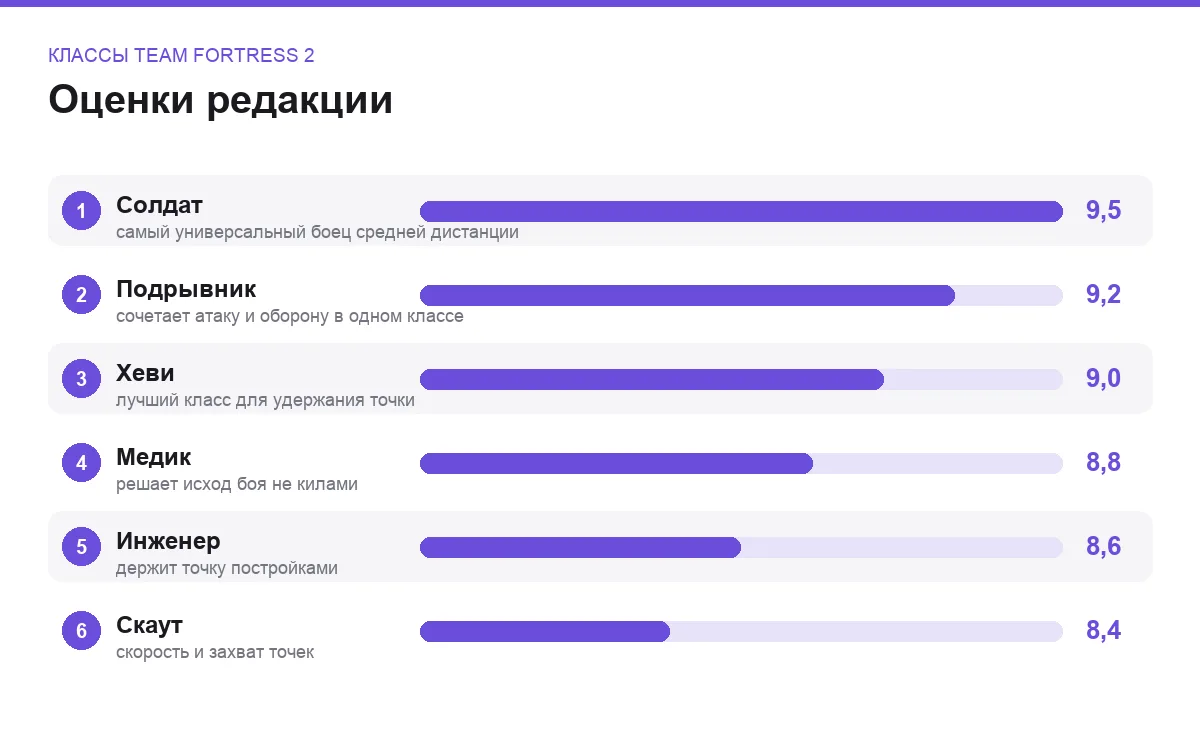Click the 8,8 score value
The image size is (1200, 731).
point(1104,463)
